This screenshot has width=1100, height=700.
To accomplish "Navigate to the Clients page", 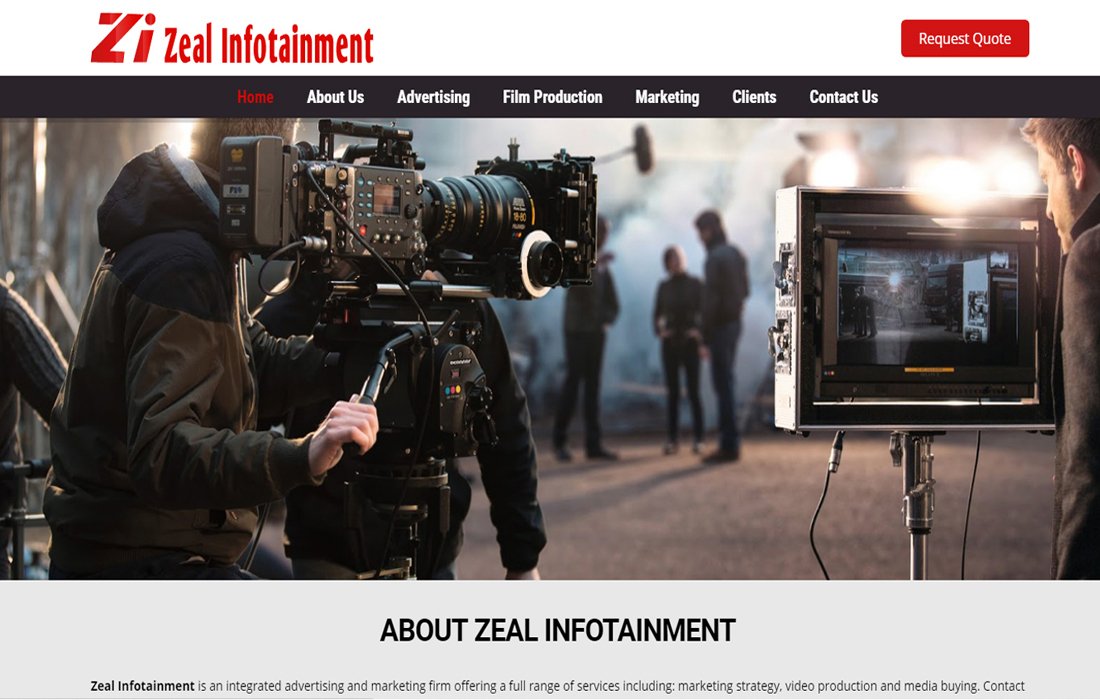I will 754,97.
